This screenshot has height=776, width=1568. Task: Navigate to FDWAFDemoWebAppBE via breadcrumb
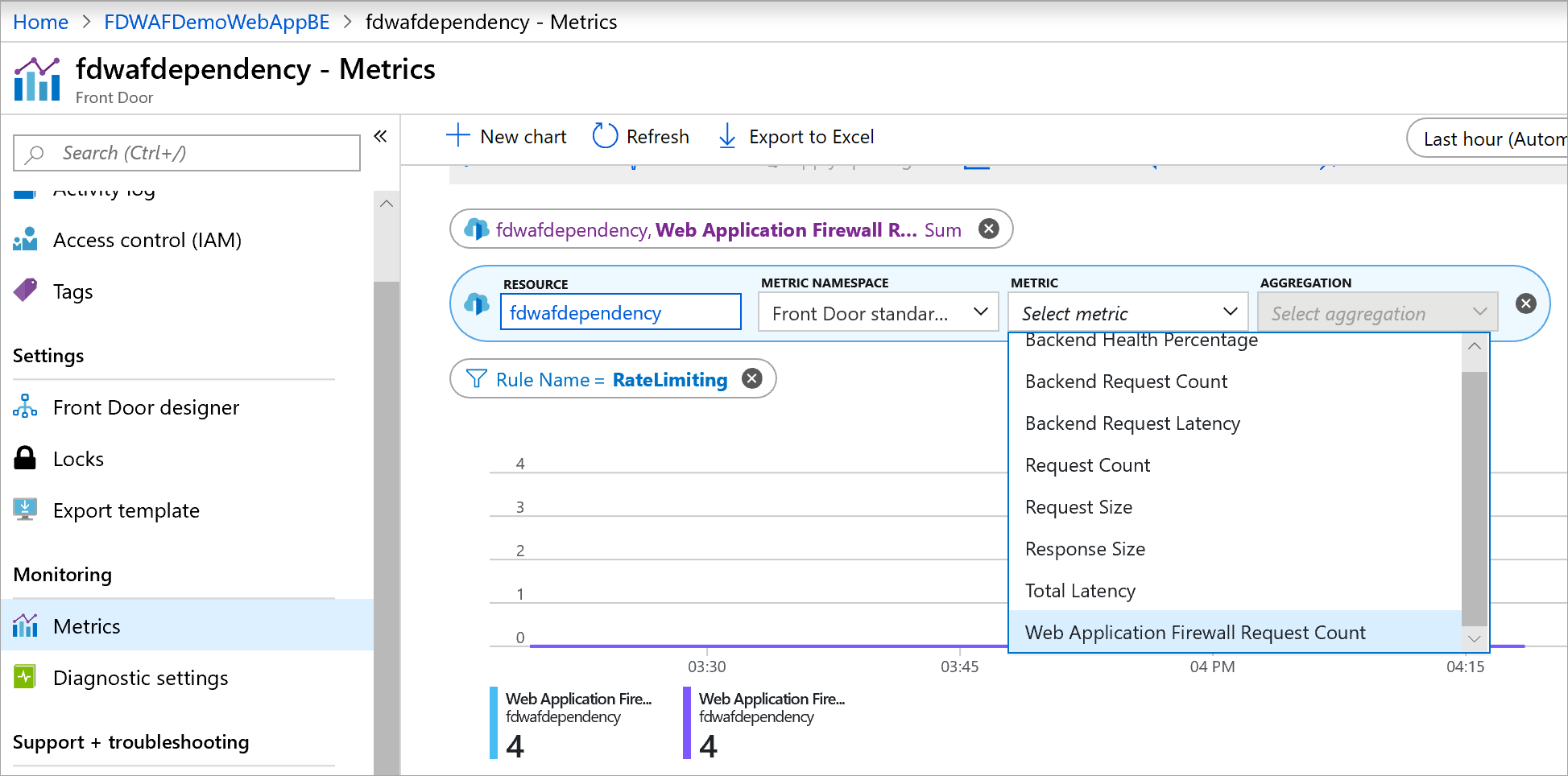tap(216, 22)
